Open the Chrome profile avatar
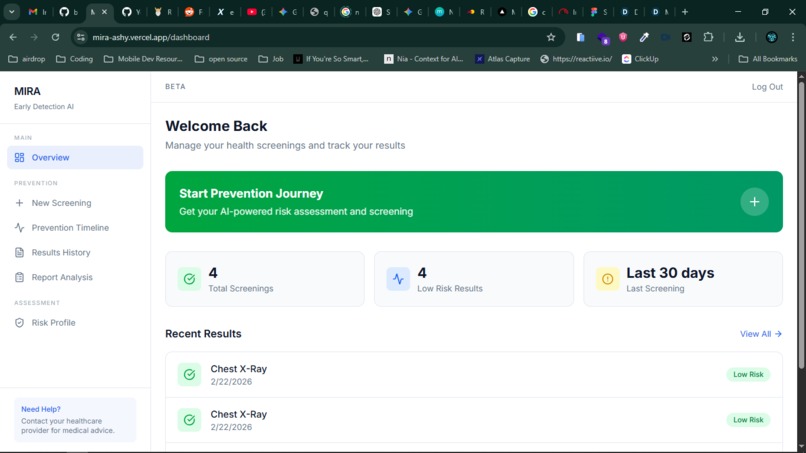The height and width of the screenshot is (453, 806). click(771, 37)
